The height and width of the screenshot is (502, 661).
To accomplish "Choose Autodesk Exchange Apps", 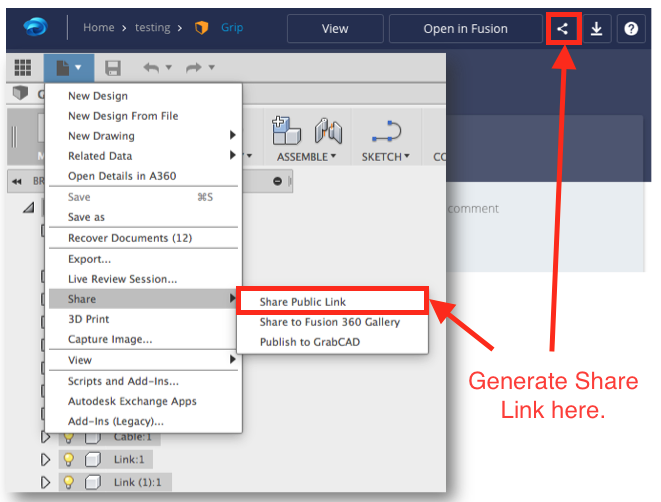I will pos(143,401).
